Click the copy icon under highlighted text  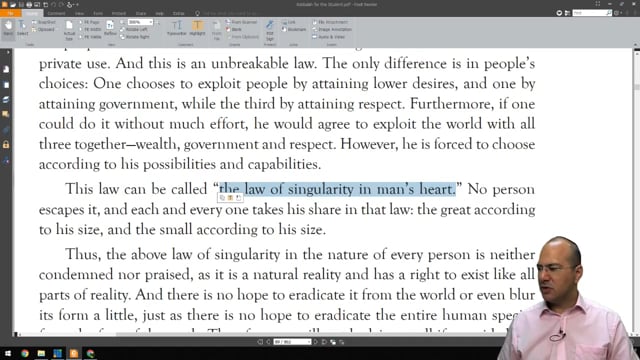pyautogui.click(x=222, y=198)
